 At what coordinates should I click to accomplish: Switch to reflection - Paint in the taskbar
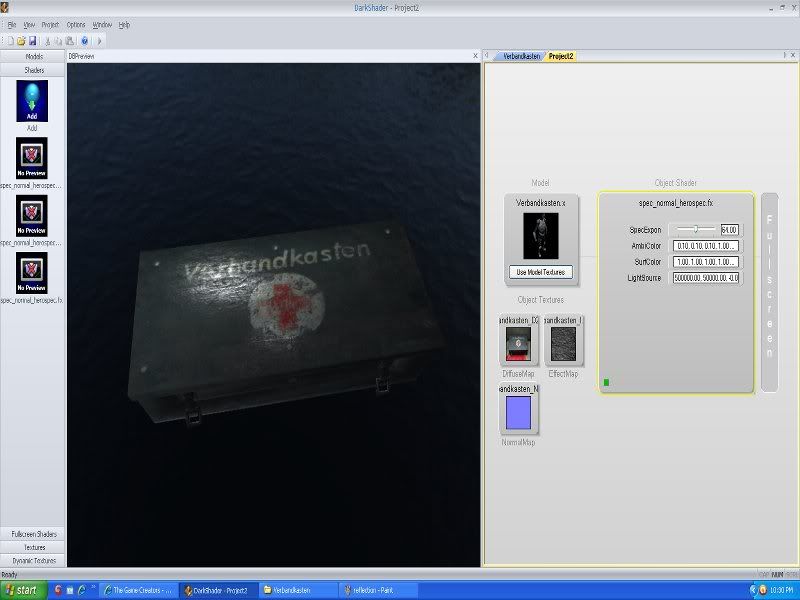[379, 590]
